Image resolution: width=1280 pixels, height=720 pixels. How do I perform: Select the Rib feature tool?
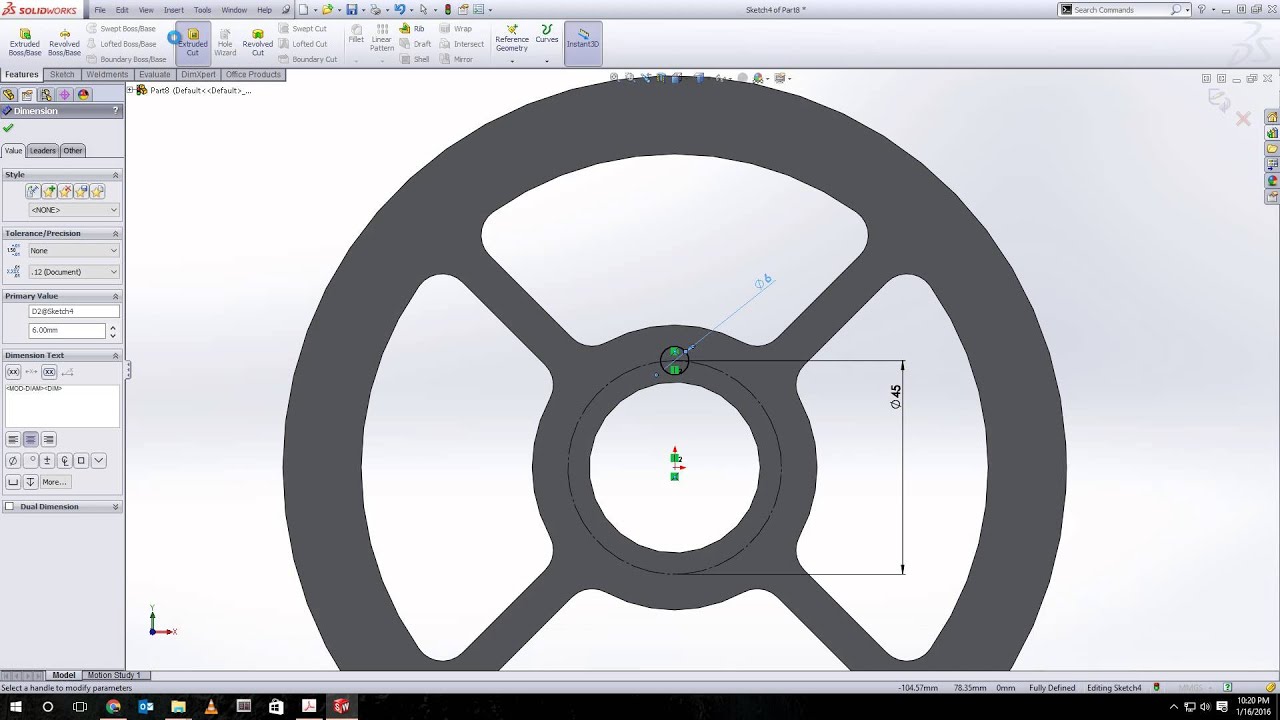[x=413, y=29]
